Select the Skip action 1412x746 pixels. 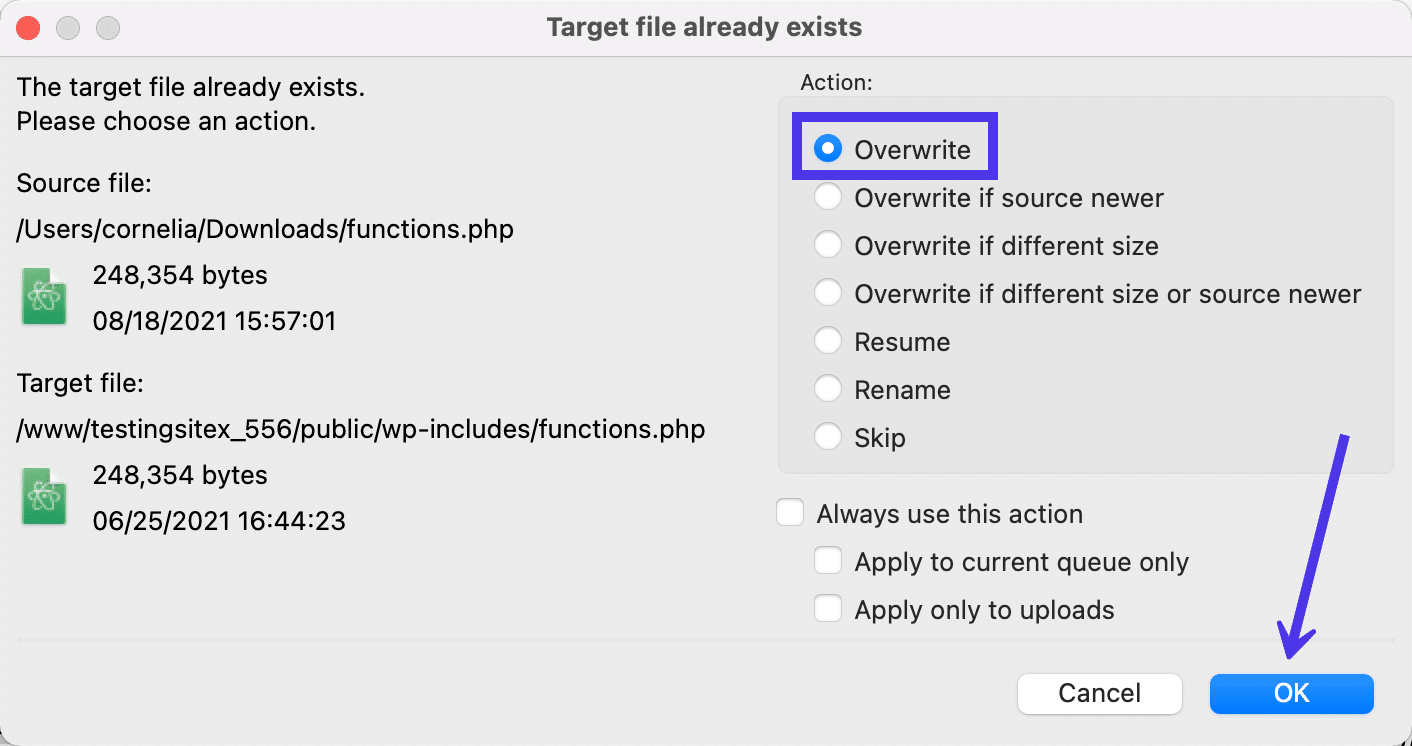click(828, 436)
